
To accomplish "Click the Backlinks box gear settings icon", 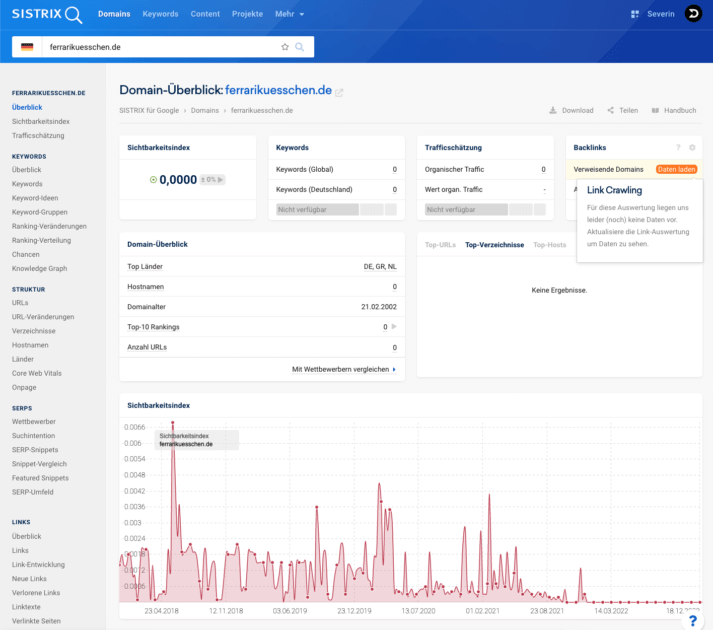I will pos(692,147).
